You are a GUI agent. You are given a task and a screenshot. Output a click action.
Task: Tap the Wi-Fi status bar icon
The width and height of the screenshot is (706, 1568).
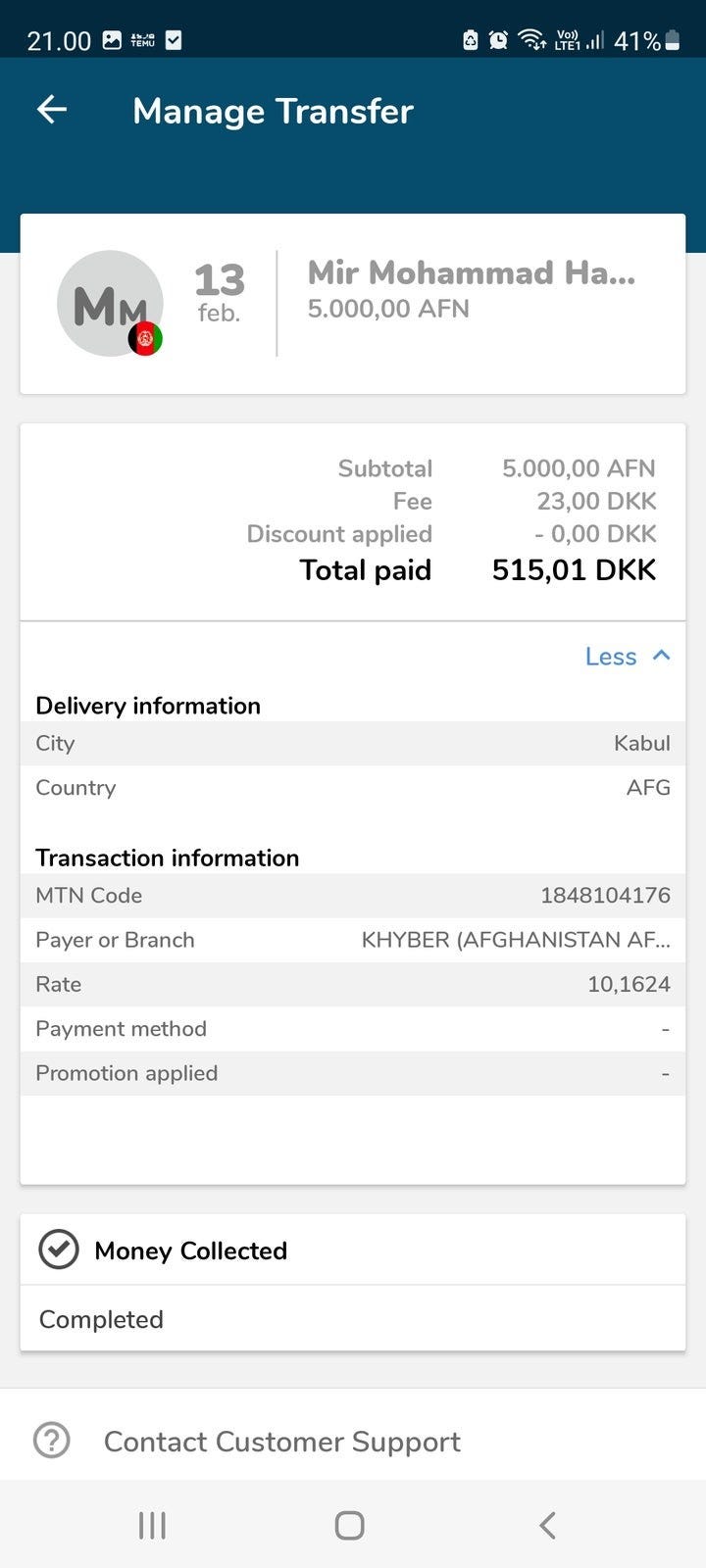531,40
